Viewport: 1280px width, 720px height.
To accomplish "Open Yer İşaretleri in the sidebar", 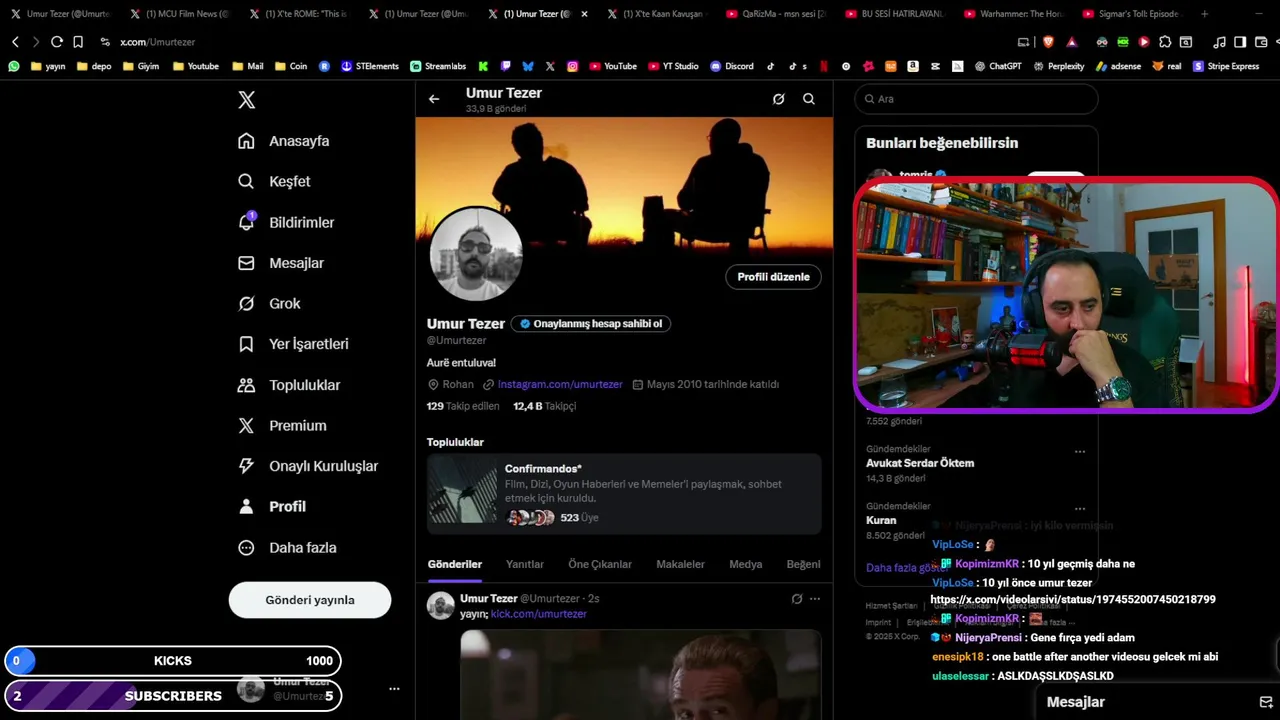I will pos(294,344).
